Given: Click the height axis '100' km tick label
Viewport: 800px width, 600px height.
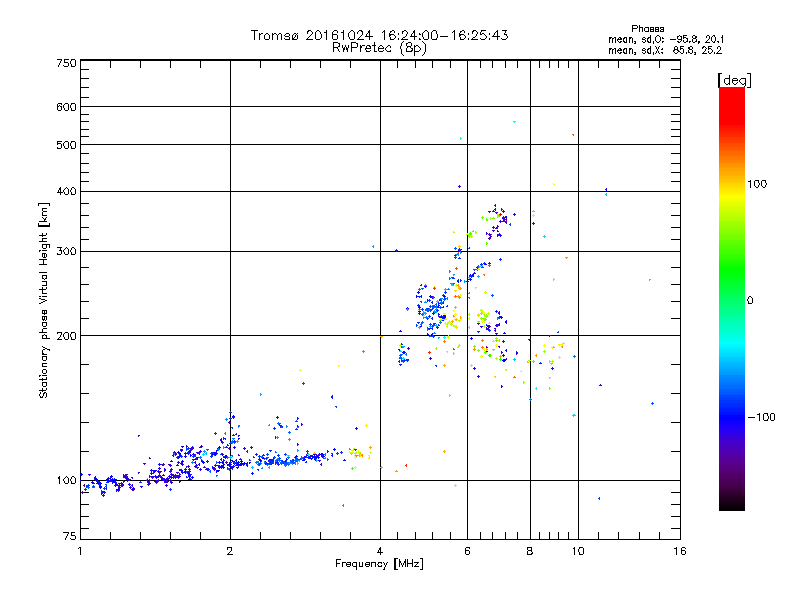Looking at the screenshot, I should [66, 480].
